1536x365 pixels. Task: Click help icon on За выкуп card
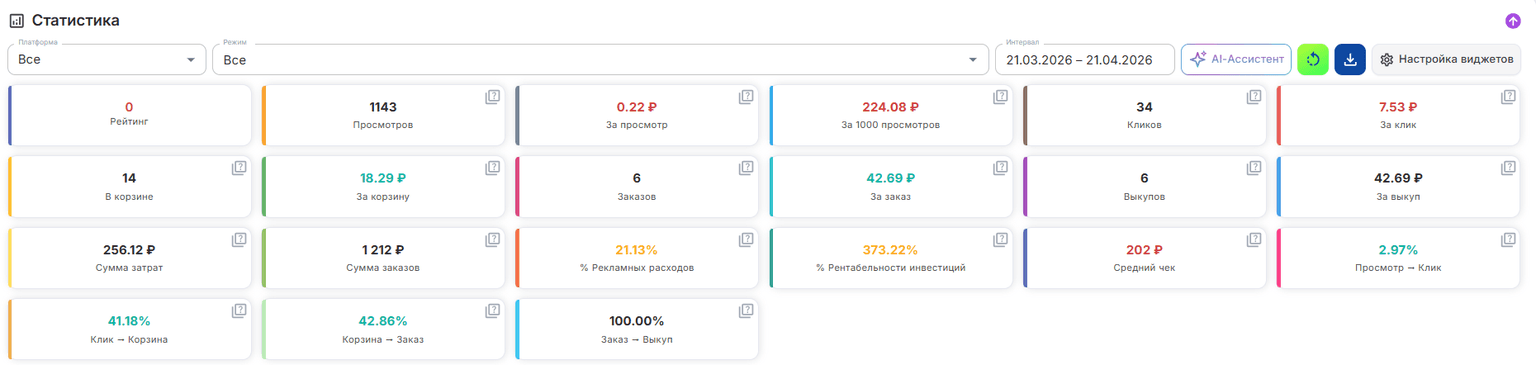[1508, 168]
